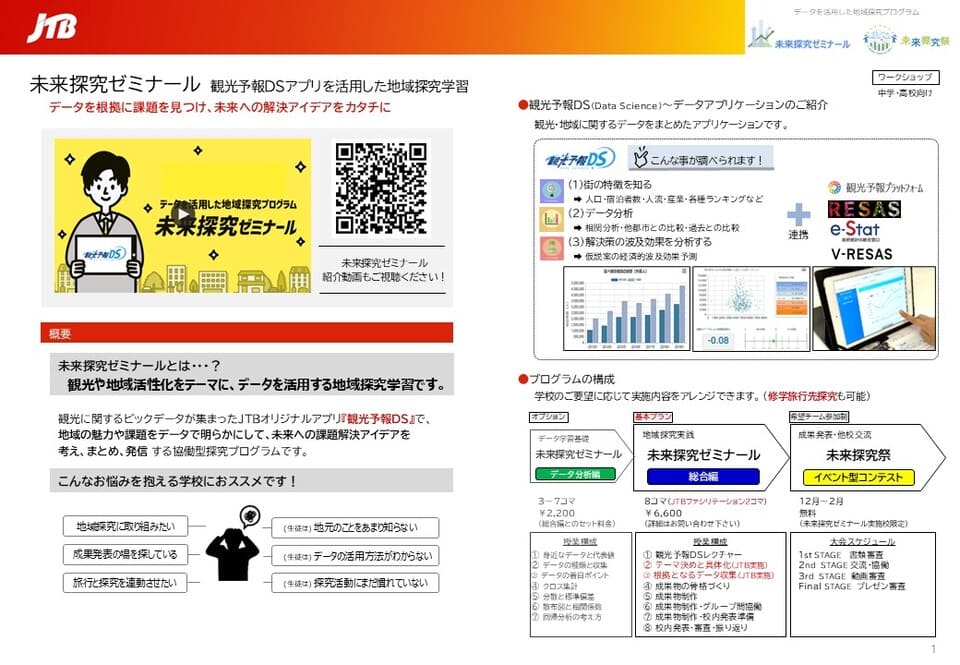Open the tablet photo thumbnail
Image resolution: width=960 pixels, height=665 pixels.
[x=874, y=309]
